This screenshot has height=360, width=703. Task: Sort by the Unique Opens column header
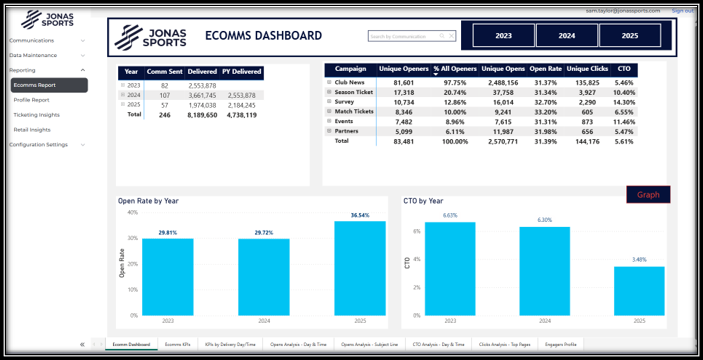point(503,69)
